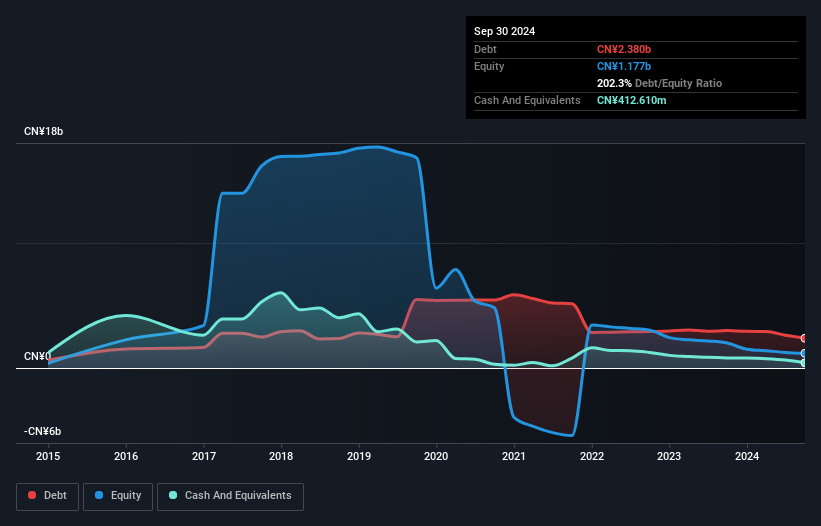The height and width of the screenshot is (526, 821).
Task: Select the 2017 x-axis label
Action: click(204, 456)
